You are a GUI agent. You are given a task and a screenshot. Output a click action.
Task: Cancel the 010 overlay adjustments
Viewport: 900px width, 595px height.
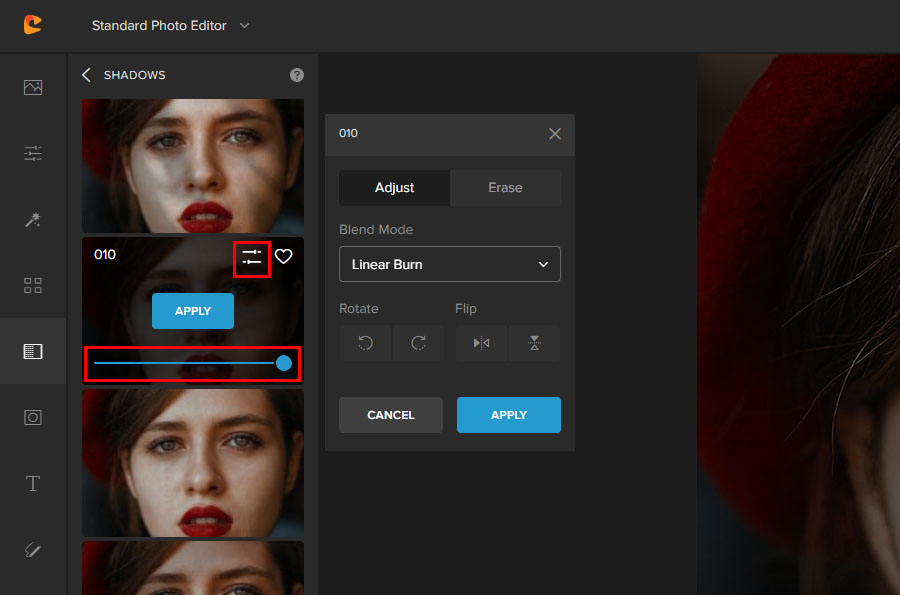click(x=390, y=415)
